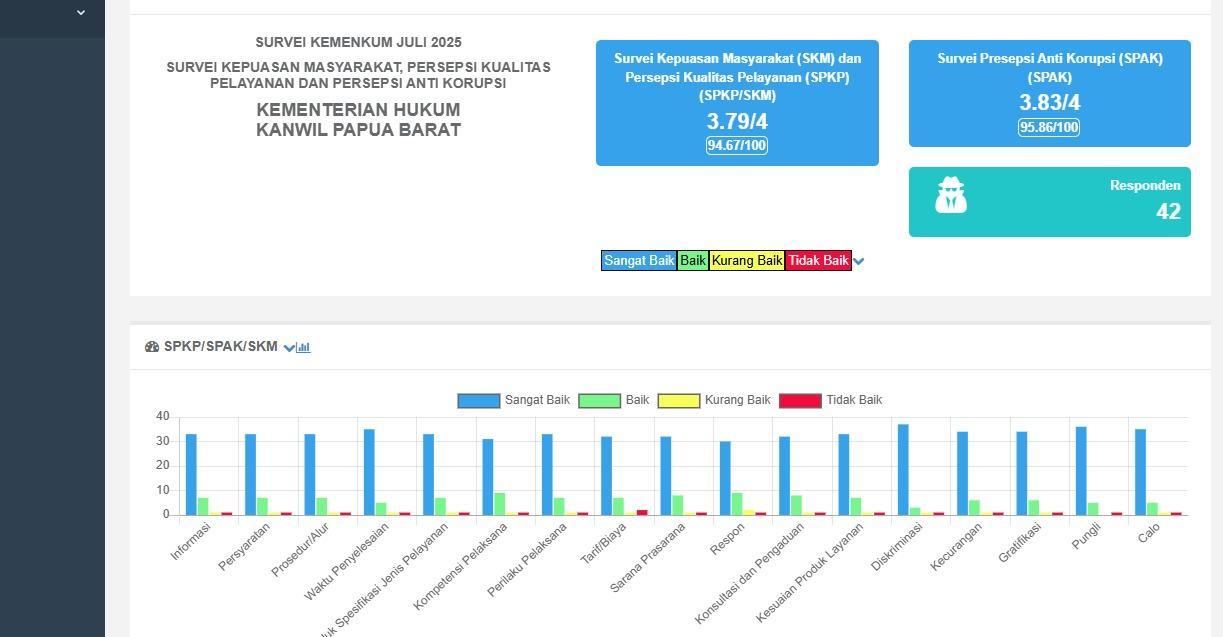
Task: Click the respondent spy figure icon
Action: pos(951,195)
